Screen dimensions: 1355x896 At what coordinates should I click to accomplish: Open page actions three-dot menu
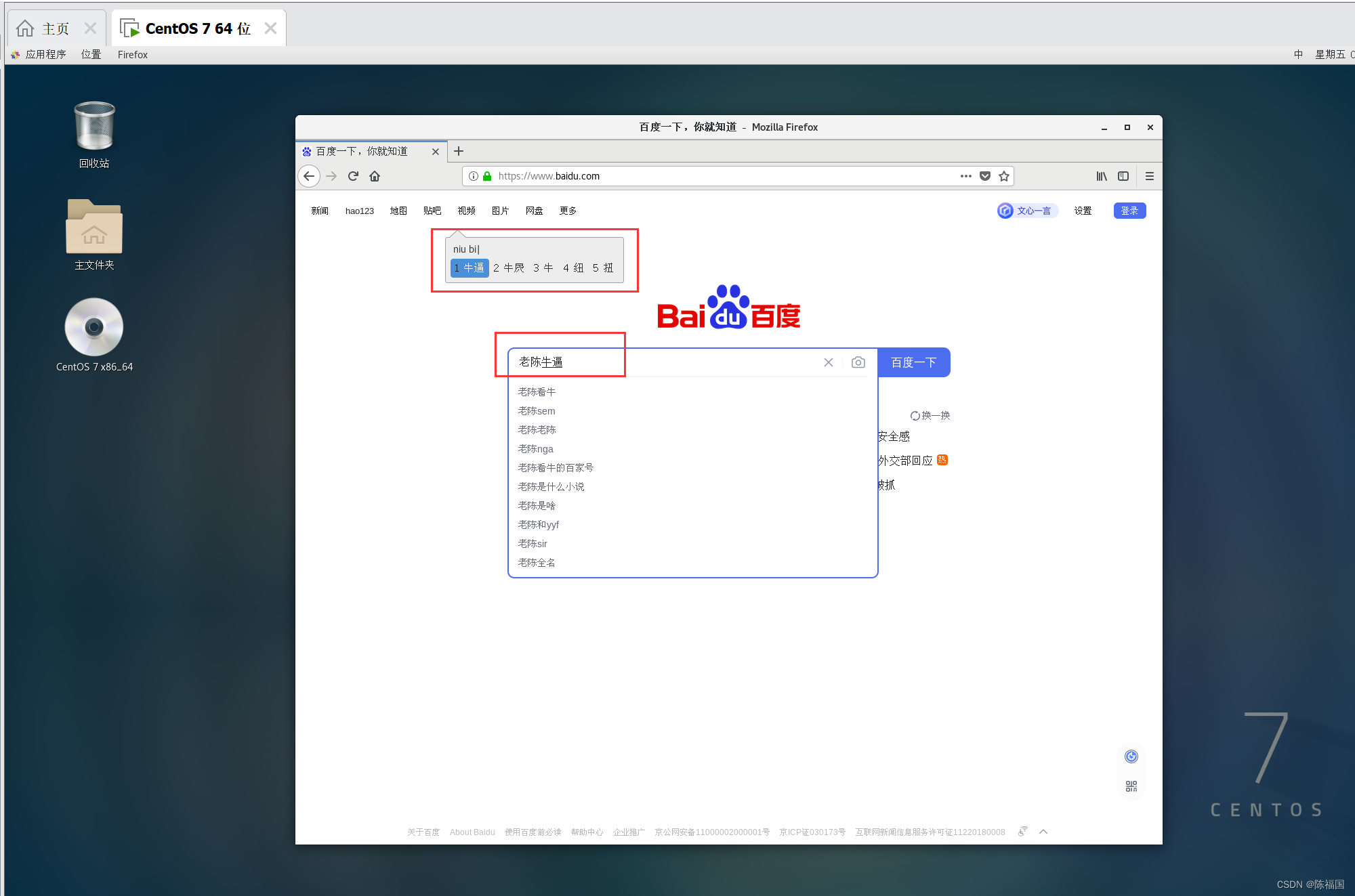click(966, 176)
